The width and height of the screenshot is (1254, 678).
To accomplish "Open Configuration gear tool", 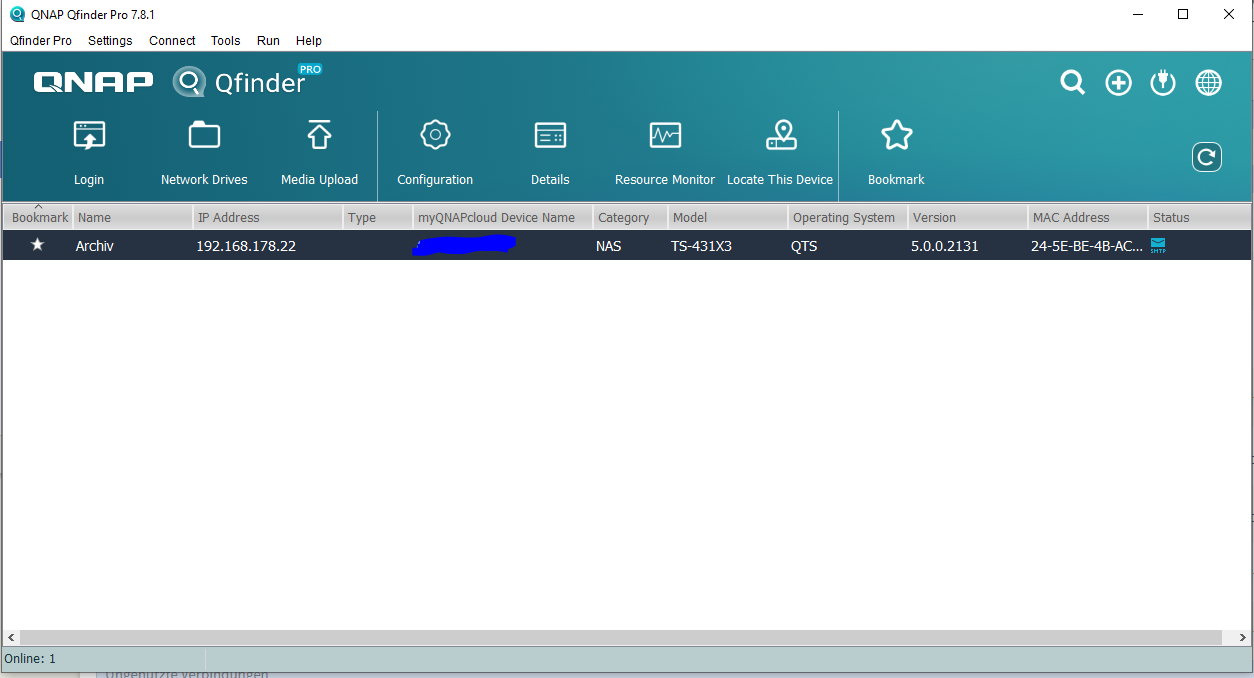I will [x=435, y=152].
